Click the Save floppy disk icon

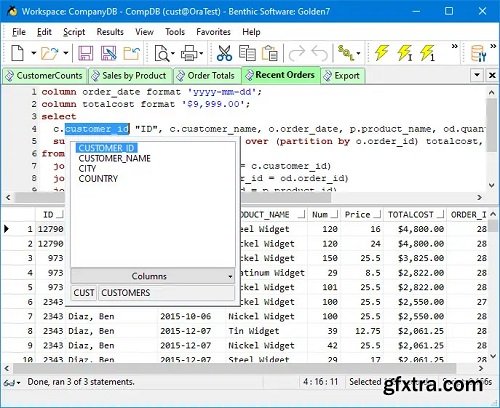[86, 53]
